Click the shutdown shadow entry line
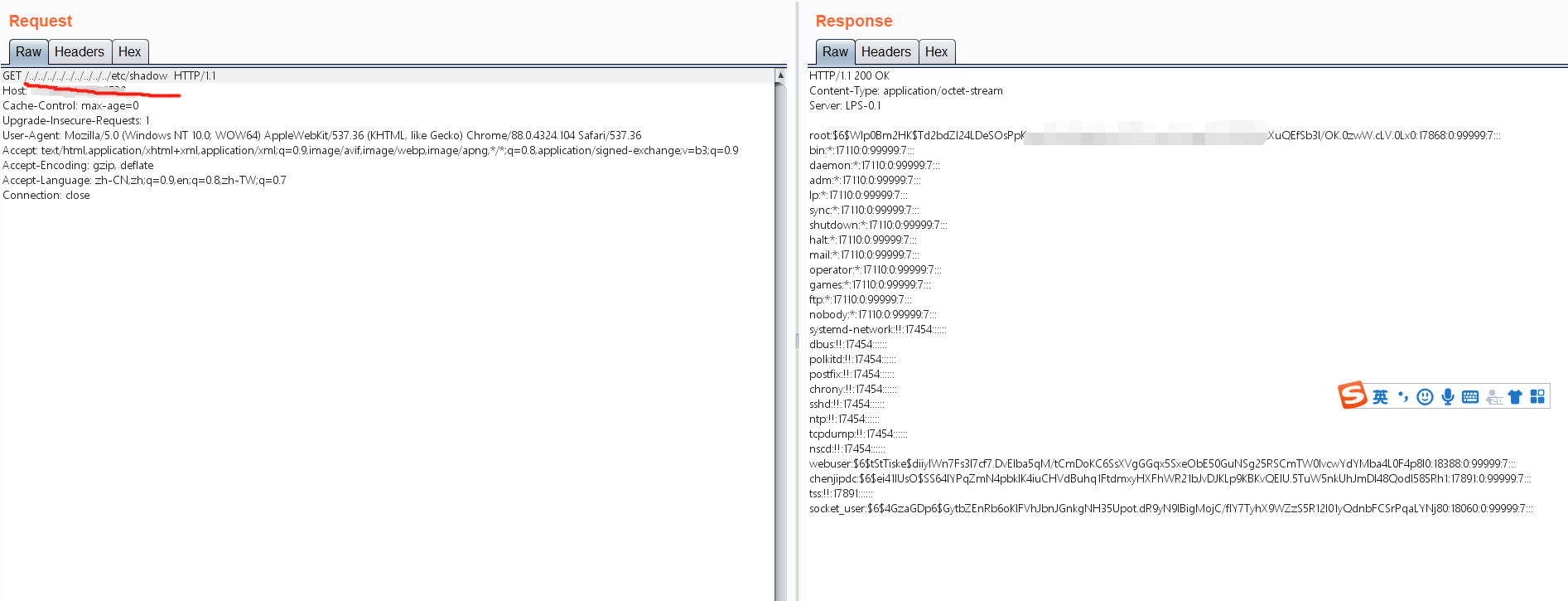Viewport: 1568px width, 601px height. click(878, 225)
